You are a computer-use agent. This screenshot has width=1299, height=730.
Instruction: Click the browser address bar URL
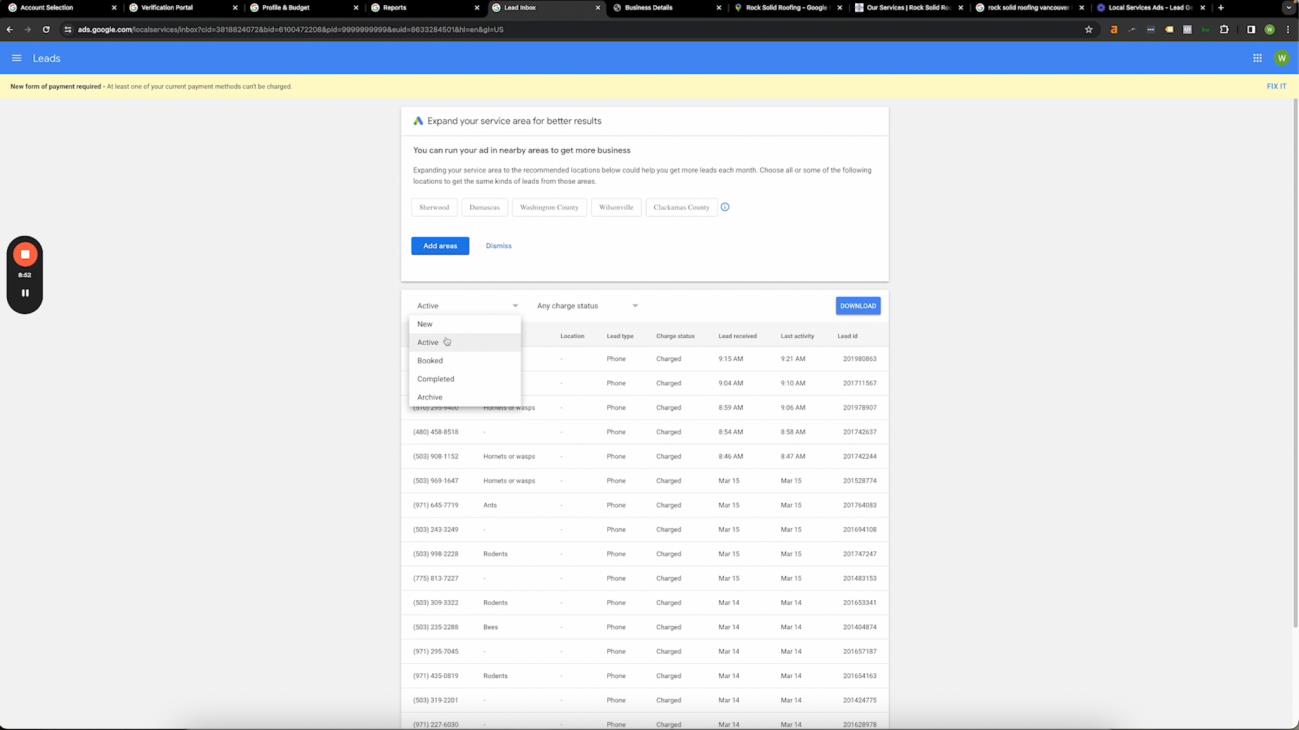click(x=291, y=29)
